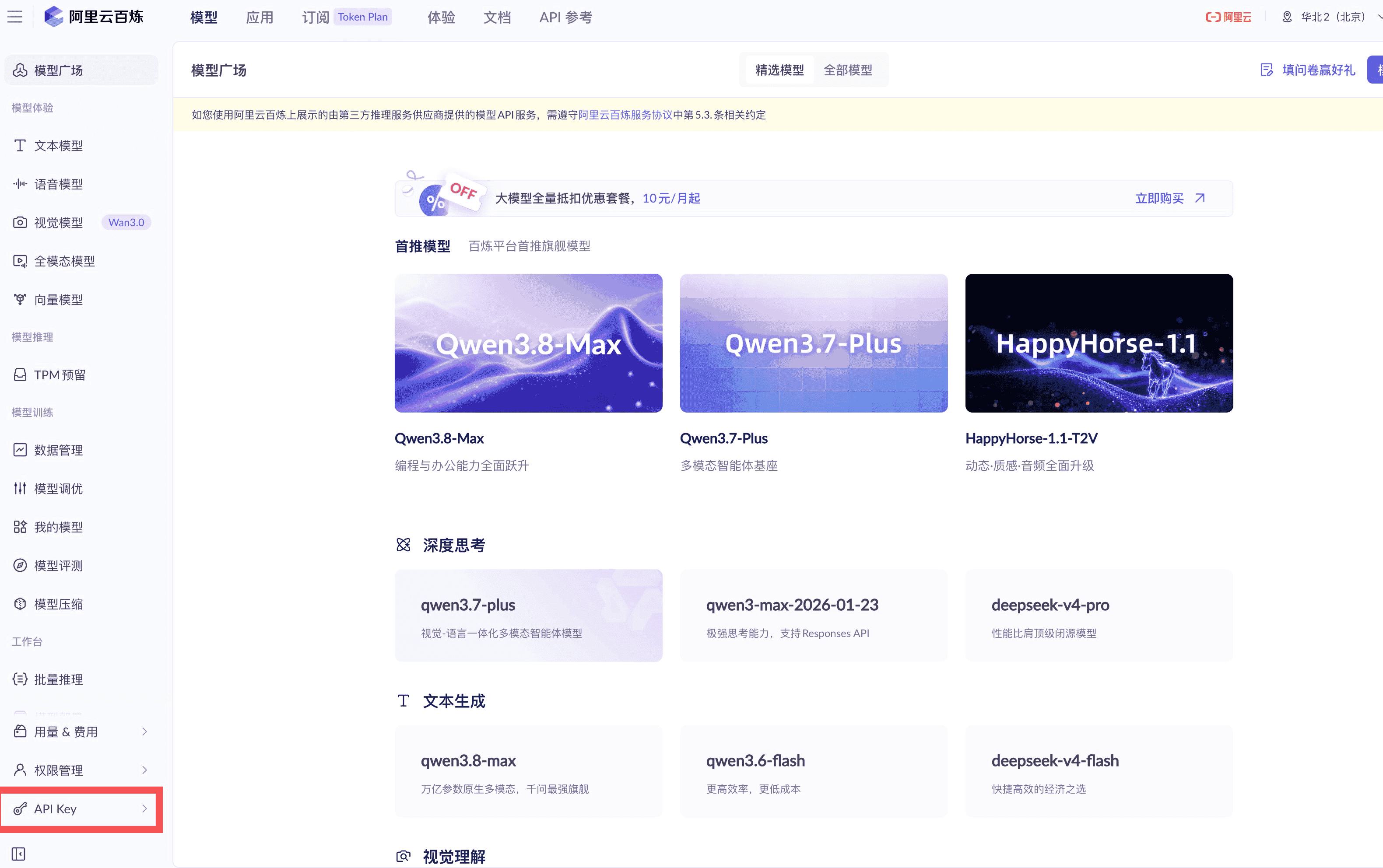Click the 深度思考 section icon
The height and width of the screenshot is (868, 1383).
pos(404,545)
